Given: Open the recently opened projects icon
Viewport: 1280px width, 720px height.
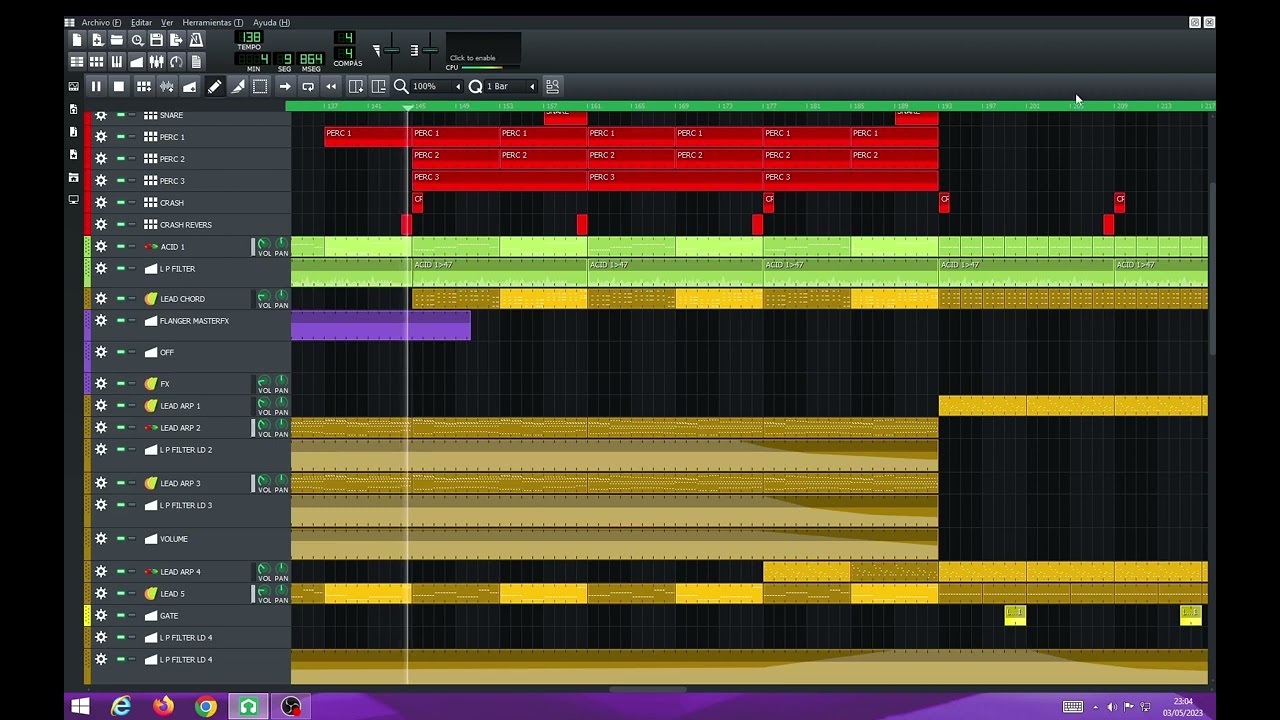Looking at the screenshot, I should tap(137, 40).
